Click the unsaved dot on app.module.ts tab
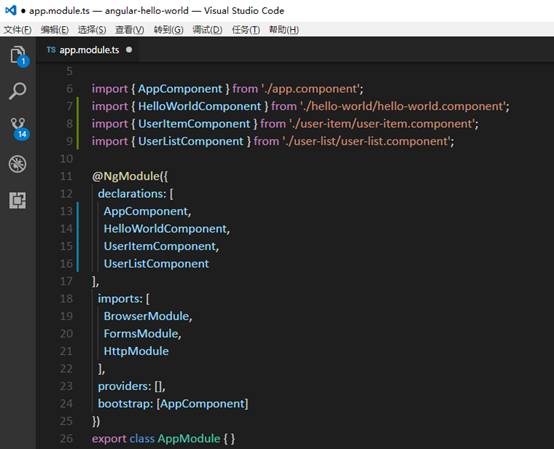The width and height of the screenshot is (554, 449). pyautogui.click(x=129, y=50)
